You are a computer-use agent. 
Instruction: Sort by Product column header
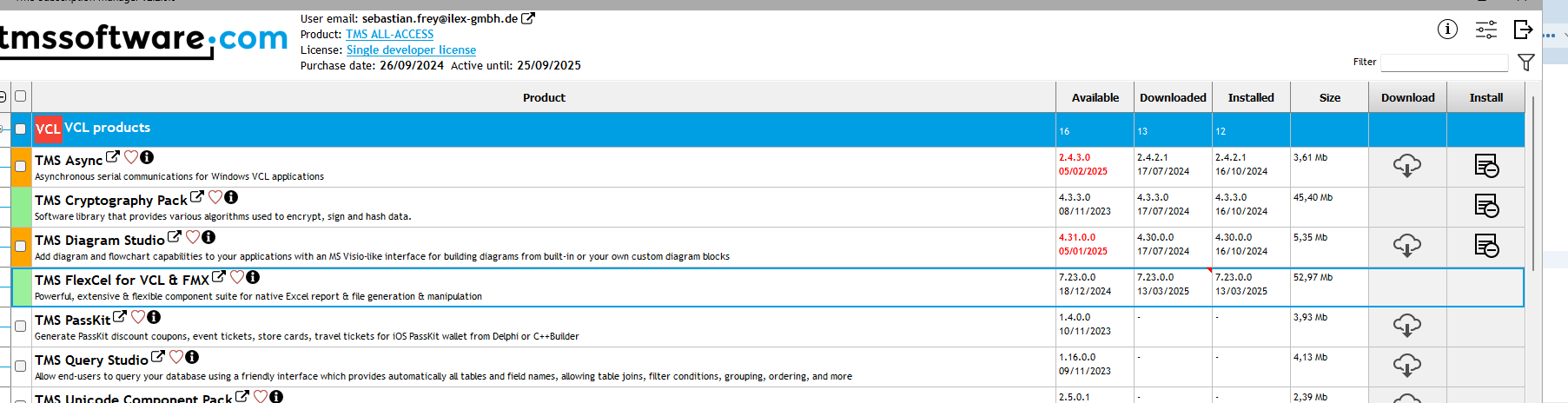click(544, 97)
